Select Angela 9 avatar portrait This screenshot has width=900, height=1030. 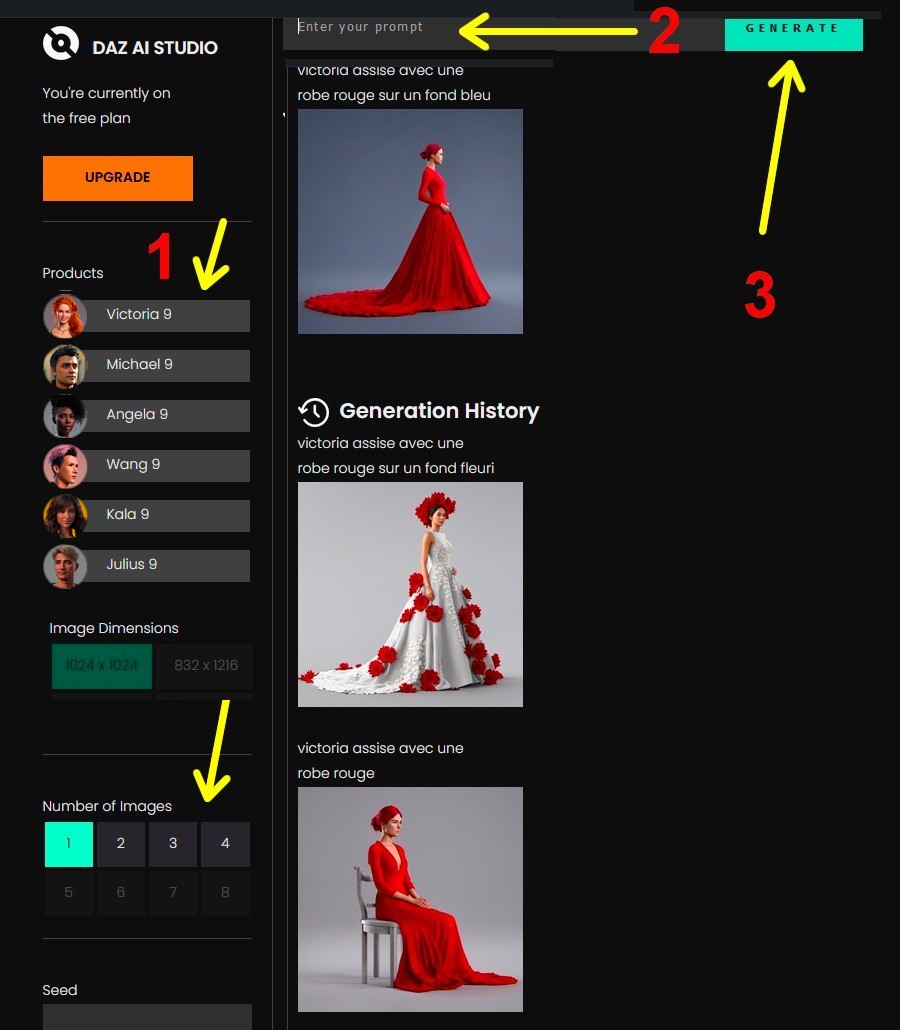coord(64,416)
